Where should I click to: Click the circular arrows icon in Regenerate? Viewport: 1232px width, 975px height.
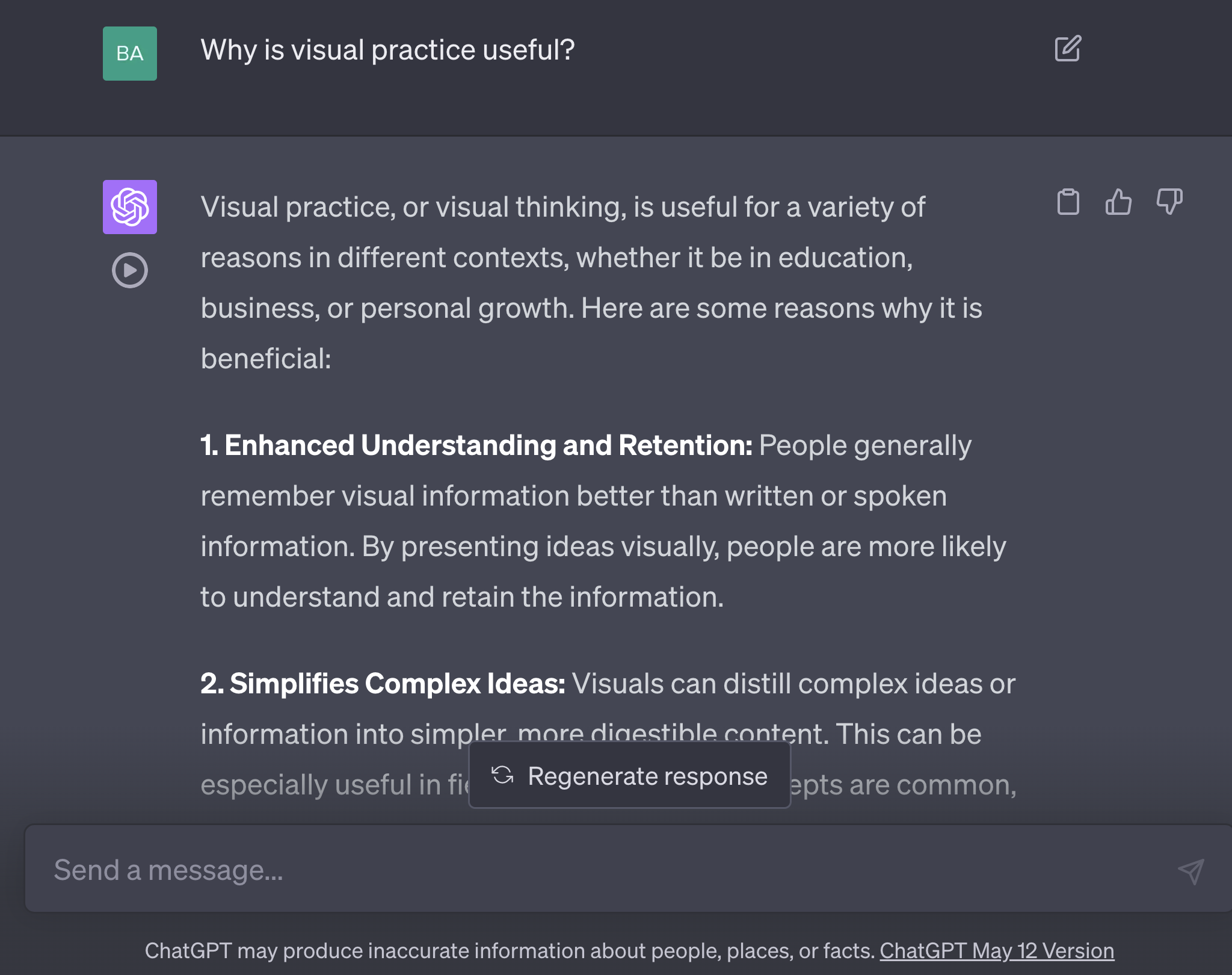pos(502,775)
